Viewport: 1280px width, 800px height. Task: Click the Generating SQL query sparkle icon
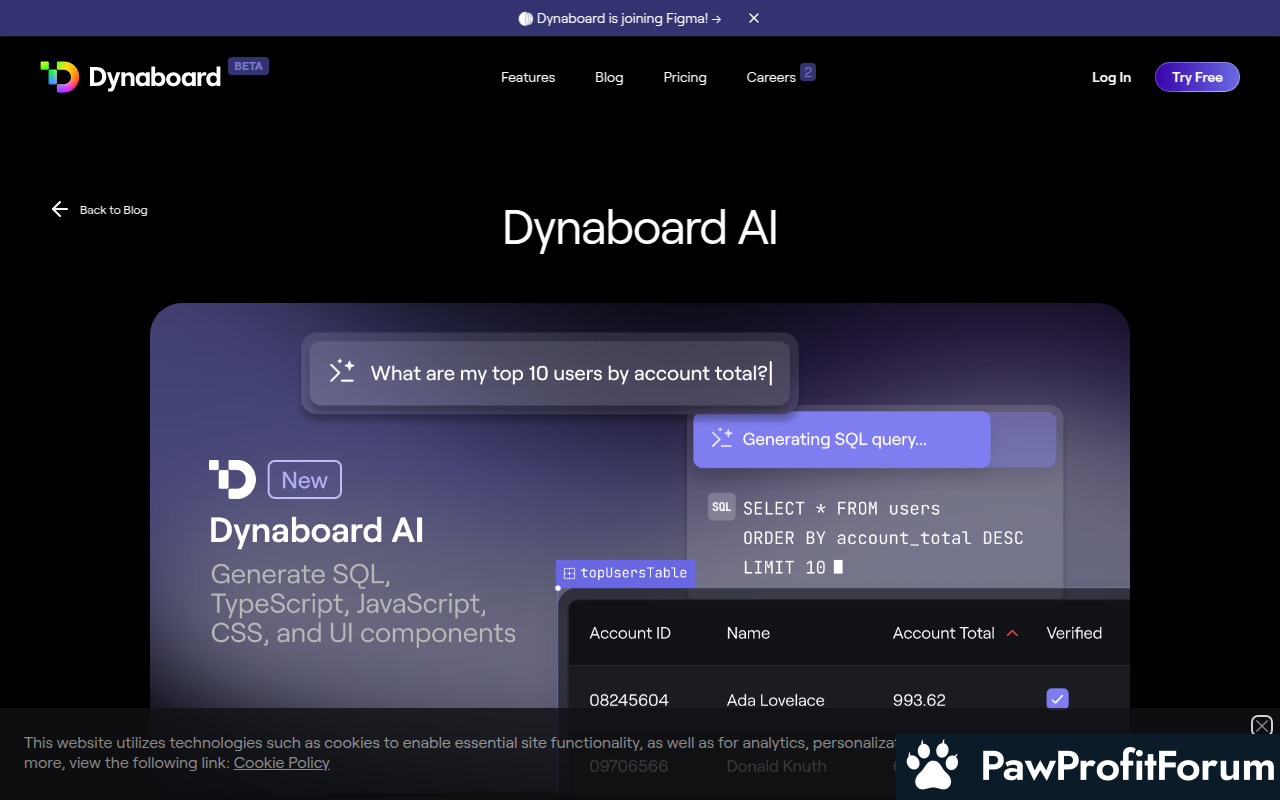coord(722,438)
